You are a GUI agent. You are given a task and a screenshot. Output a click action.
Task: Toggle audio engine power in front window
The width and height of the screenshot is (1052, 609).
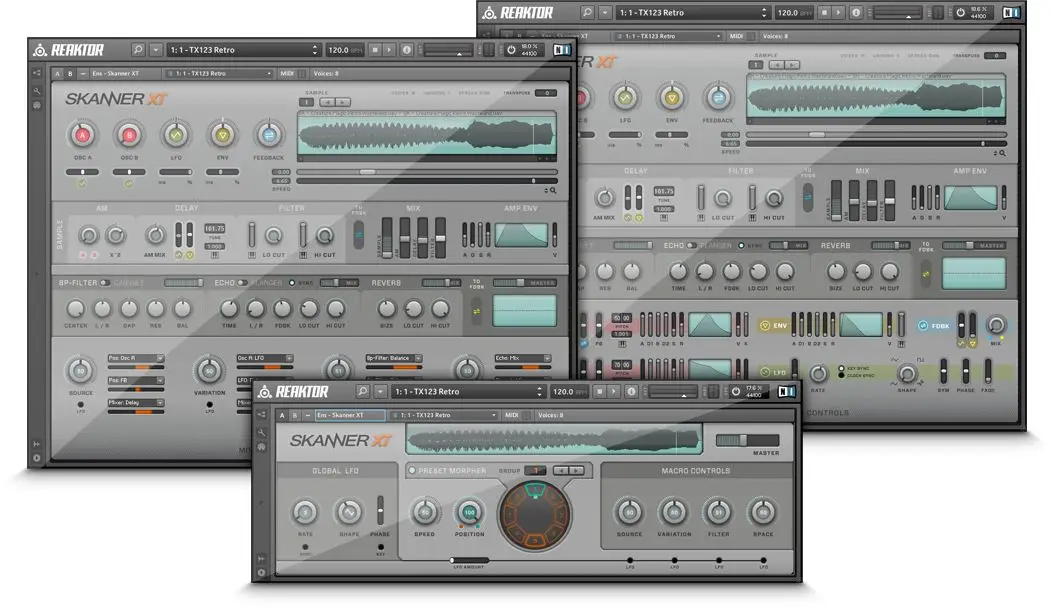click(x=736, y=392)
